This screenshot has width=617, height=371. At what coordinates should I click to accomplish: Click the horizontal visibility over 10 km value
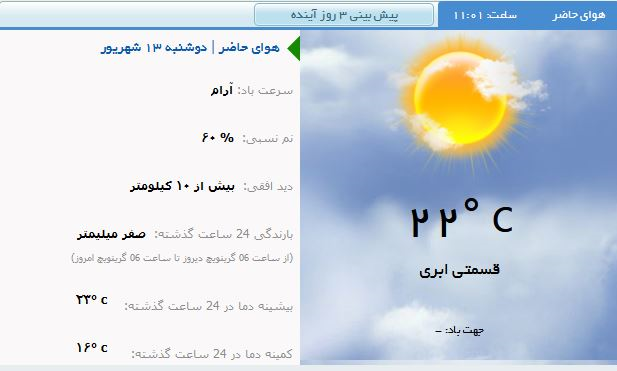[182, 186]
